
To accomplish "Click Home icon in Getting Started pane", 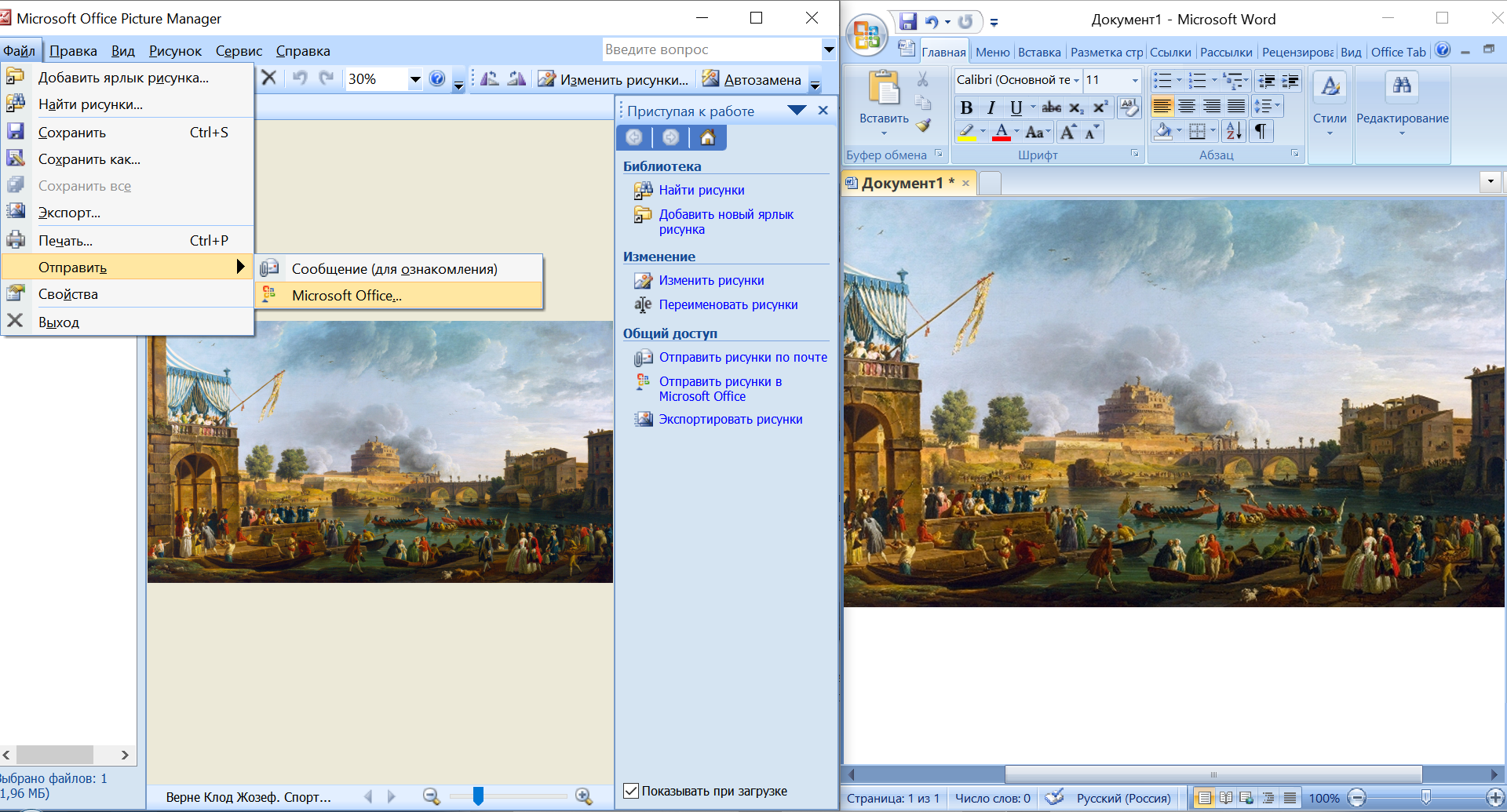I will tap(707, 138).
